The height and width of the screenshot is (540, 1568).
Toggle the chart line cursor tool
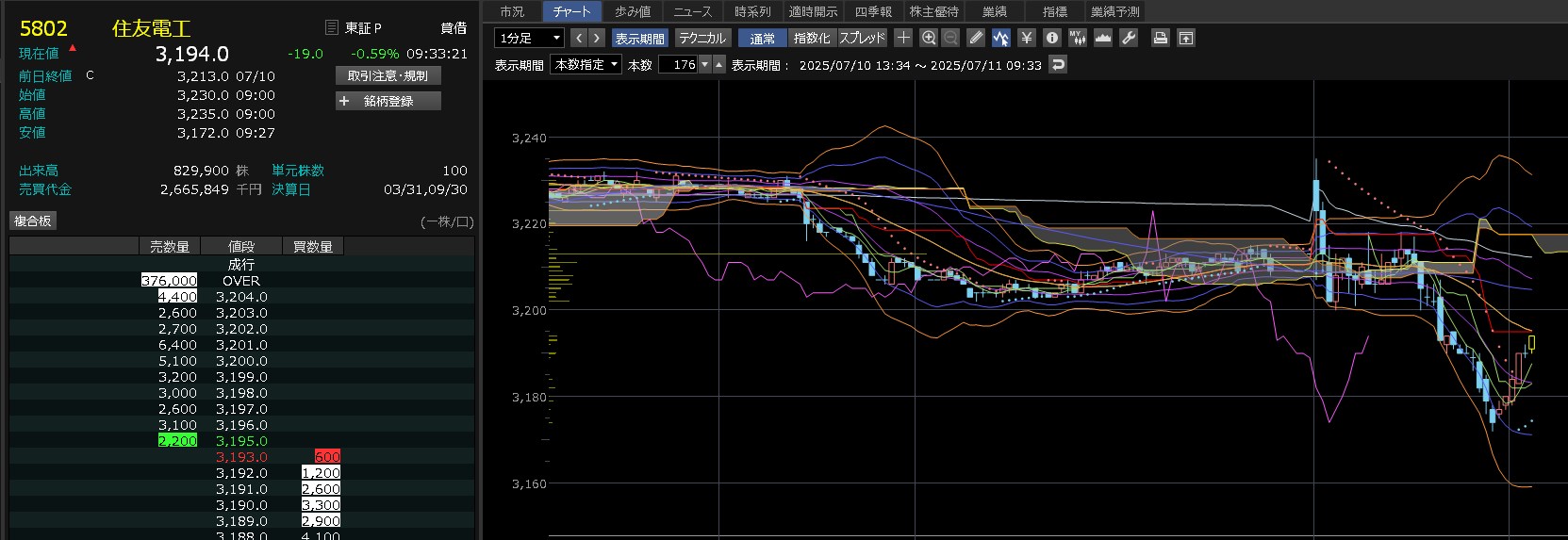1000,38
